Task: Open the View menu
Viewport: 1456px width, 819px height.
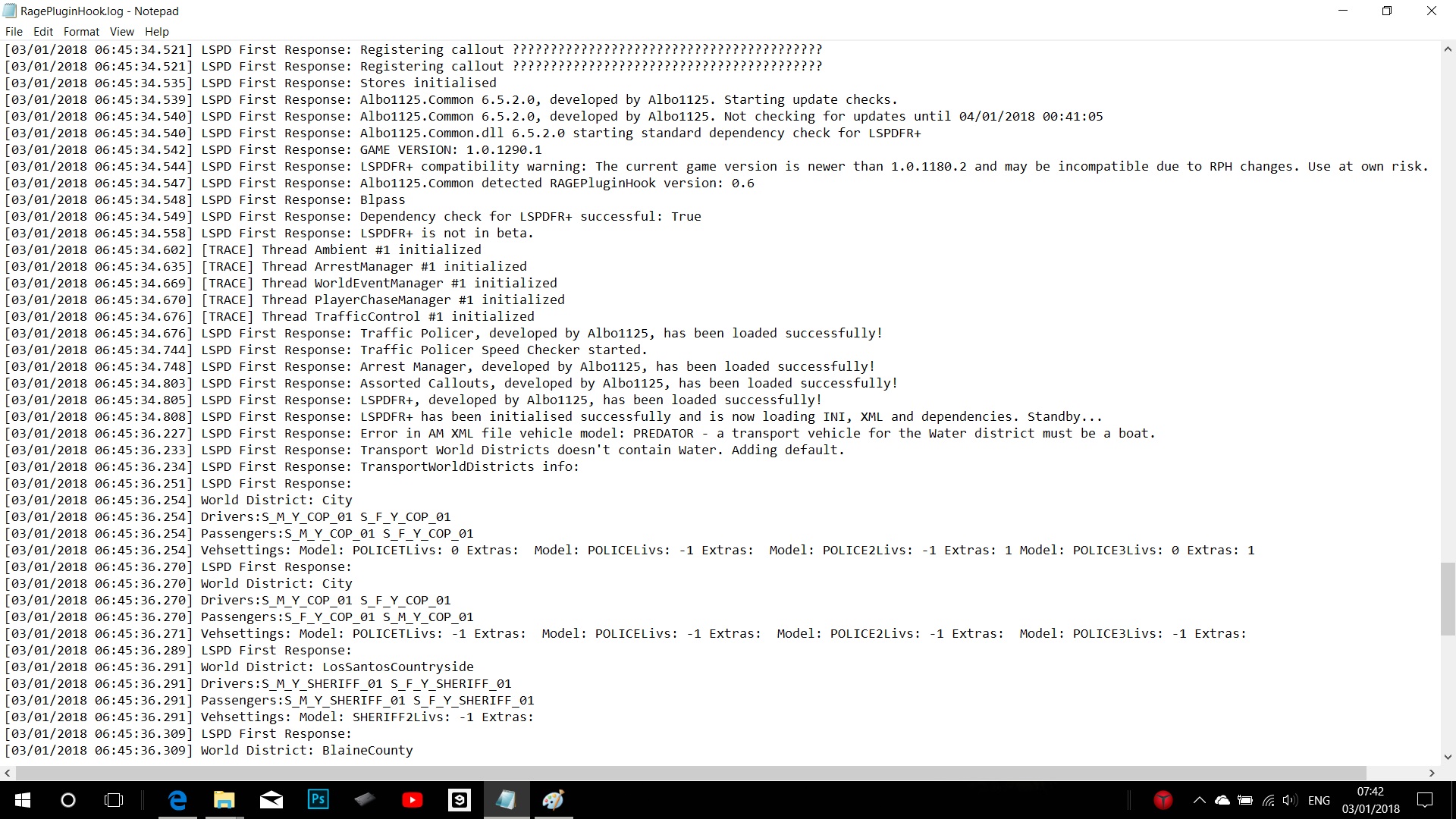Action: click(121, 32)
